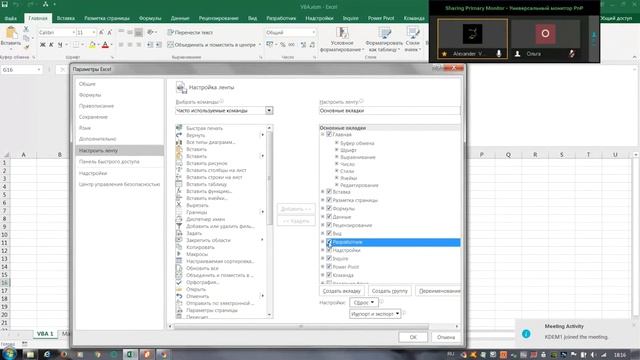Toggle the Power Pivot checkbox
Screen dimensions: 640x360
tap(329, 267)
